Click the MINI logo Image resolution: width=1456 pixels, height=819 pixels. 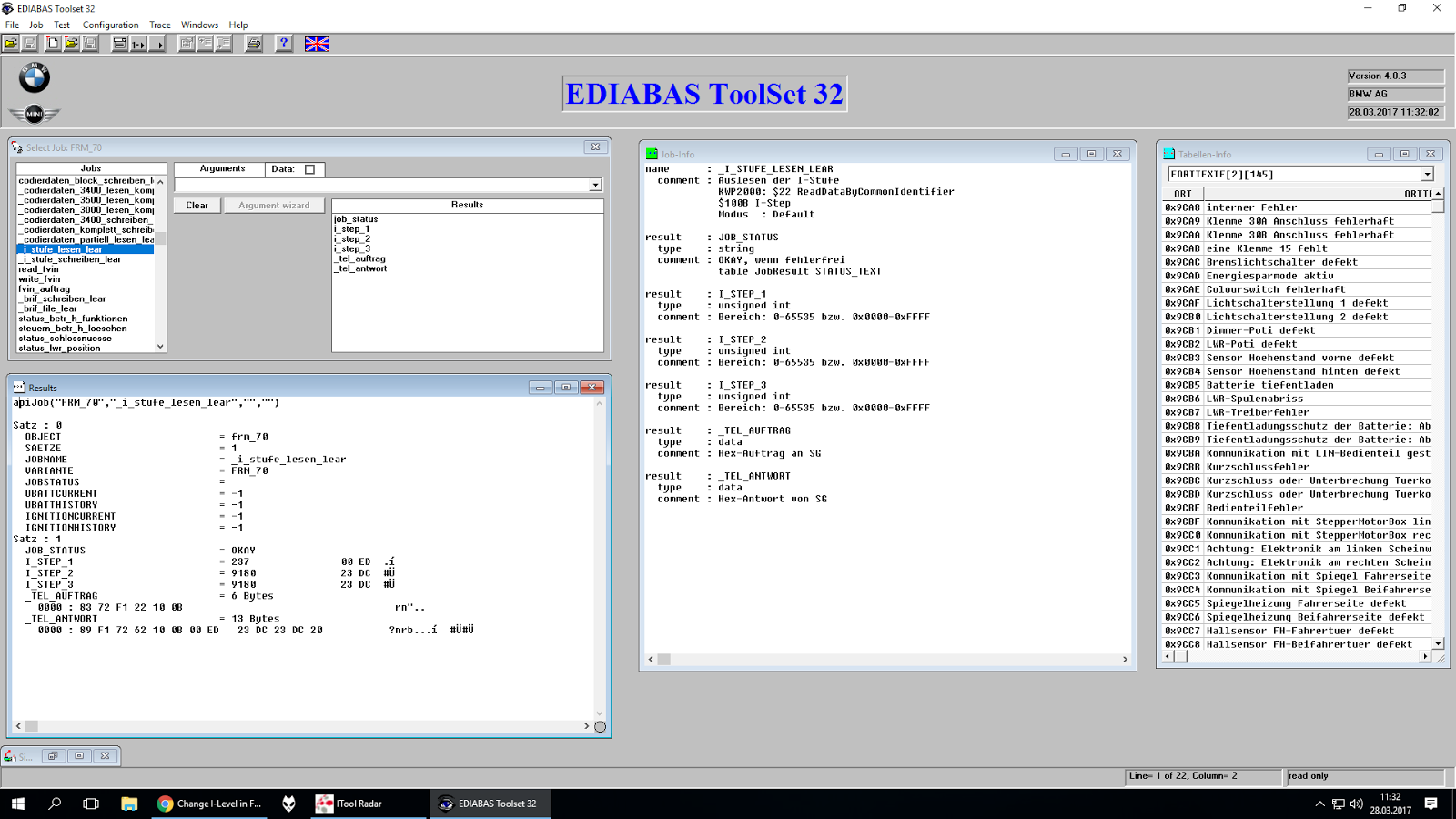(35, 115)
